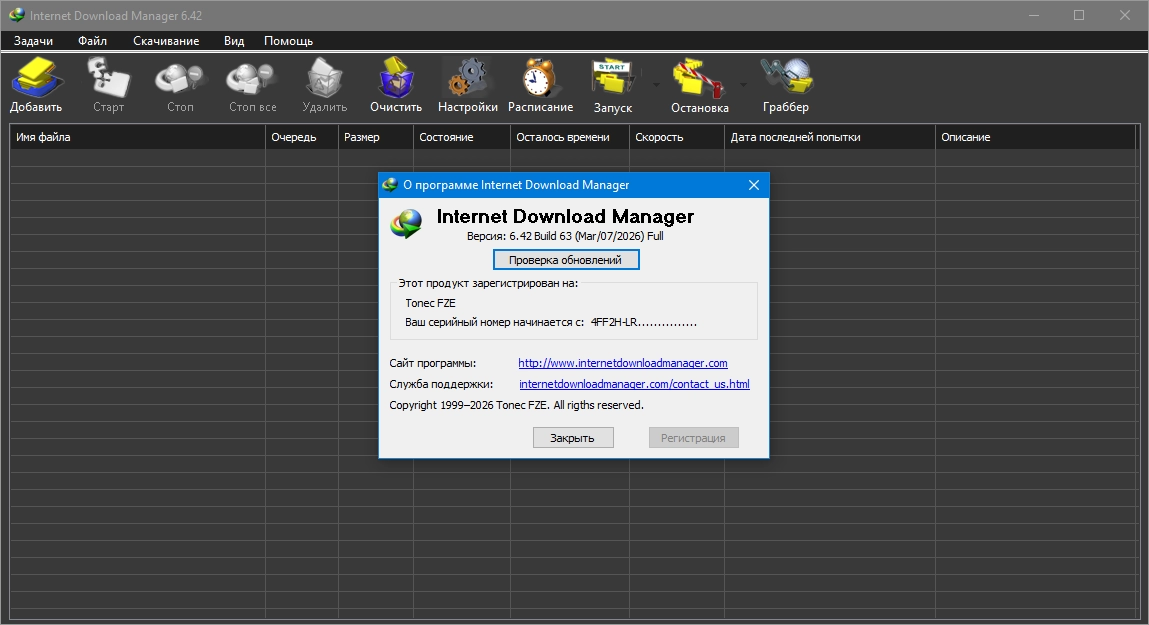
Task: Click the Остановка queue stop icon
Action: tap(699, 85)
